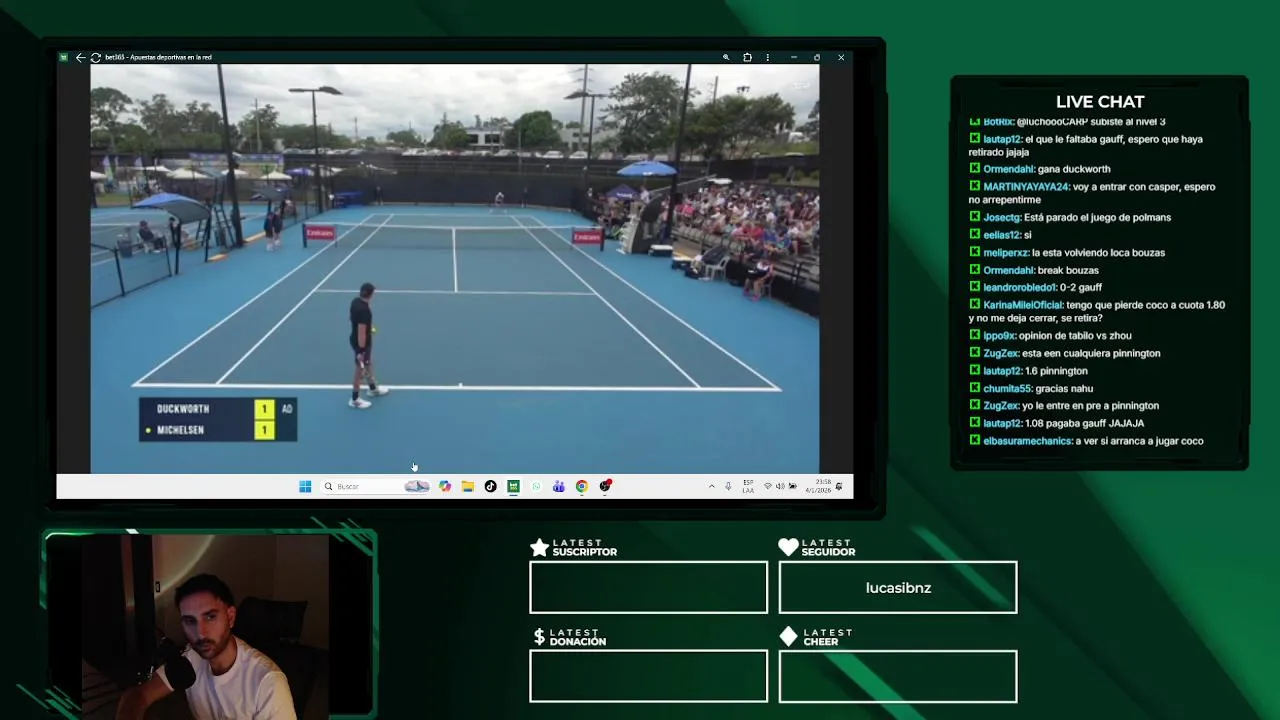Click chat message 'gana duckworth'
Image resolution: width=1280 pixels, height=720 pixels.
coord(1074,169)
